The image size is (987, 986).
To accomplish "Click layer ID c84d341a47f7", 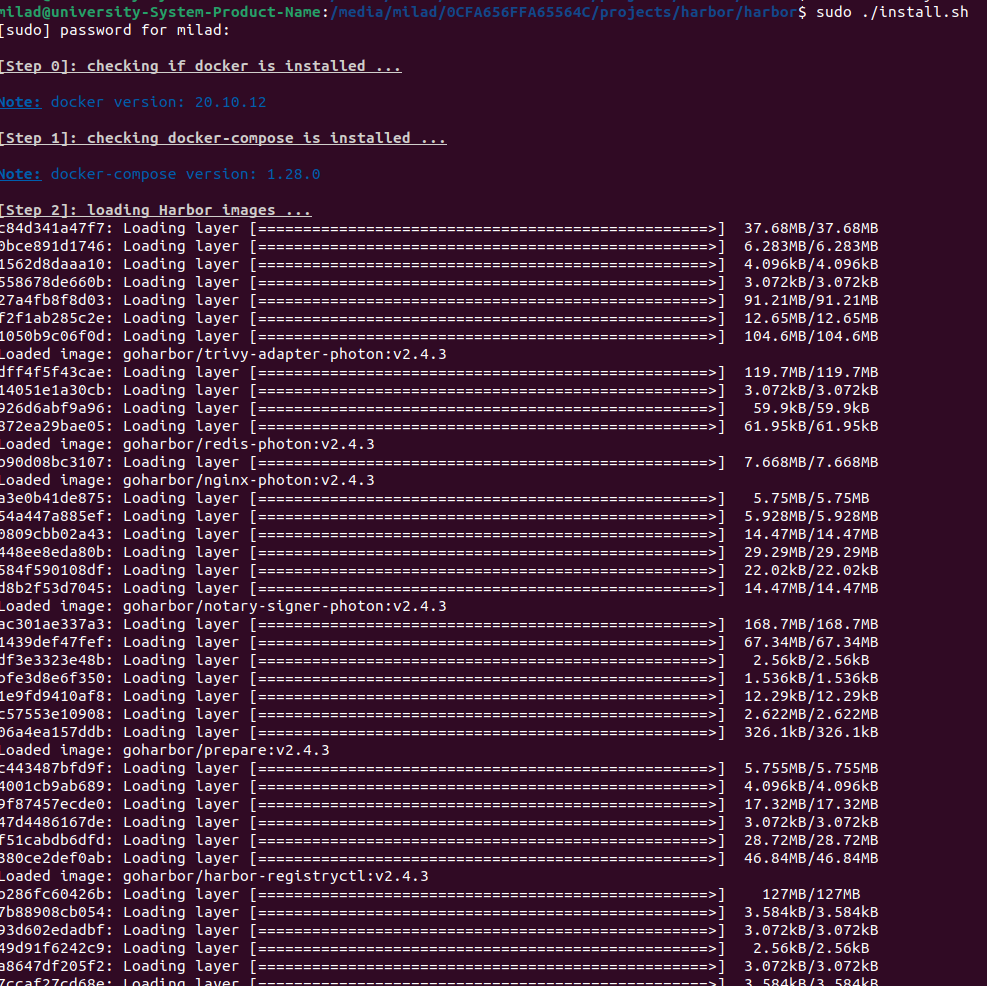I will coord(54,228).
